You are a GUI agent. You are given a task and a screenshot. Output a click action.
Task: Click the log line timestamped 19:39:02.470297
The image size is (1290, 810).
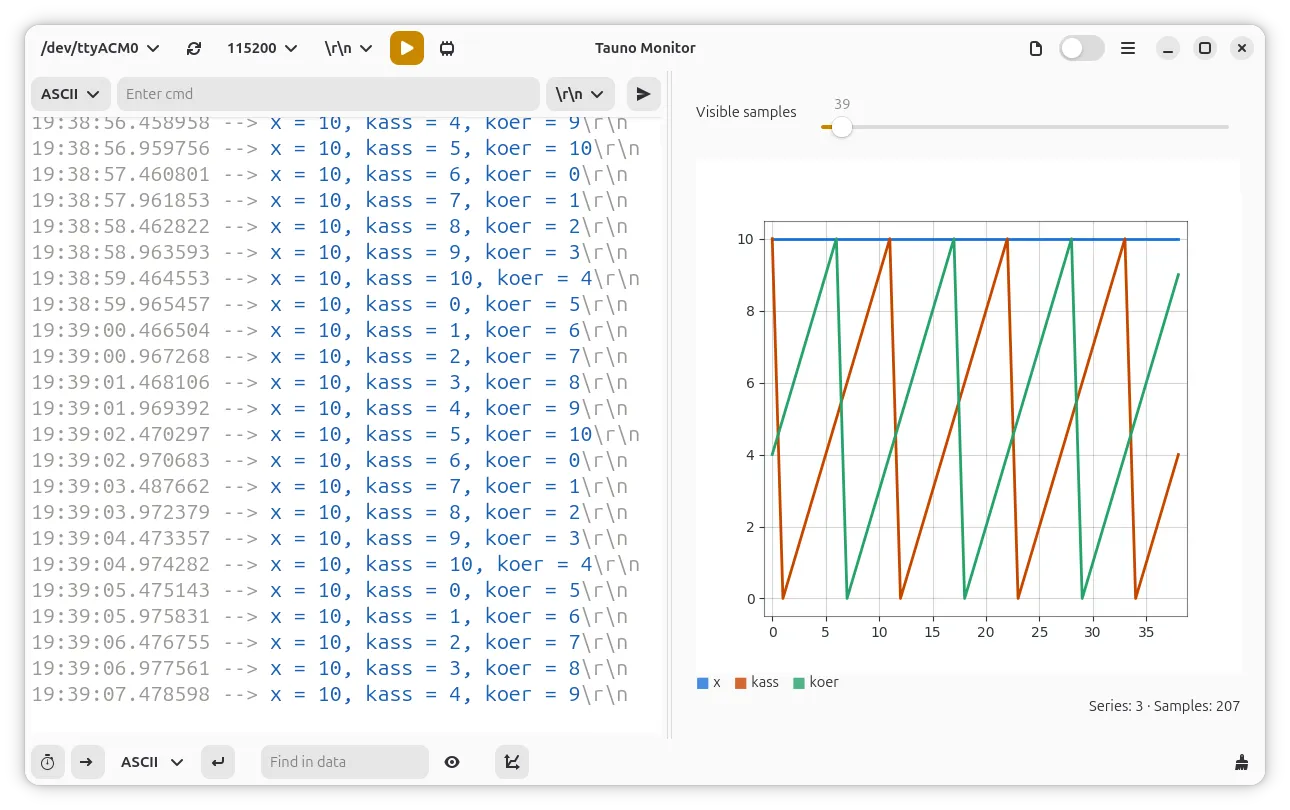[x=335, y=434]
